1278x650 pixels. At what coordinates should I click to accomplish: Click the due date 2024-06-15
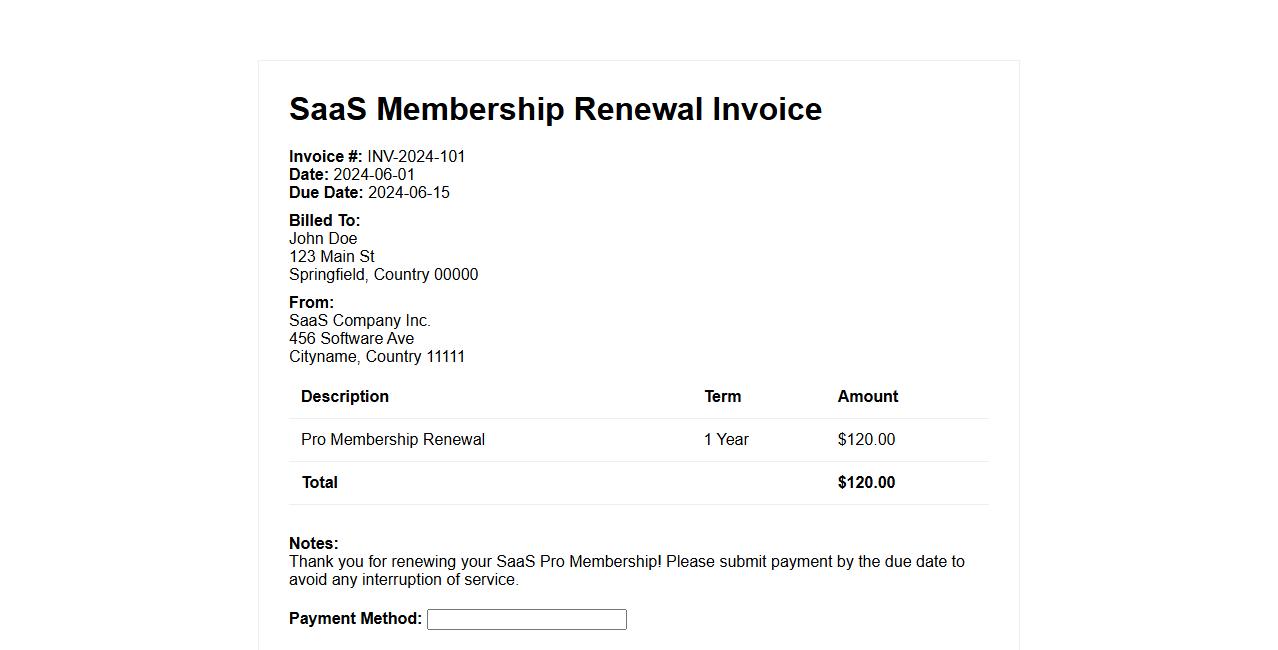click(x=408, y=192)
